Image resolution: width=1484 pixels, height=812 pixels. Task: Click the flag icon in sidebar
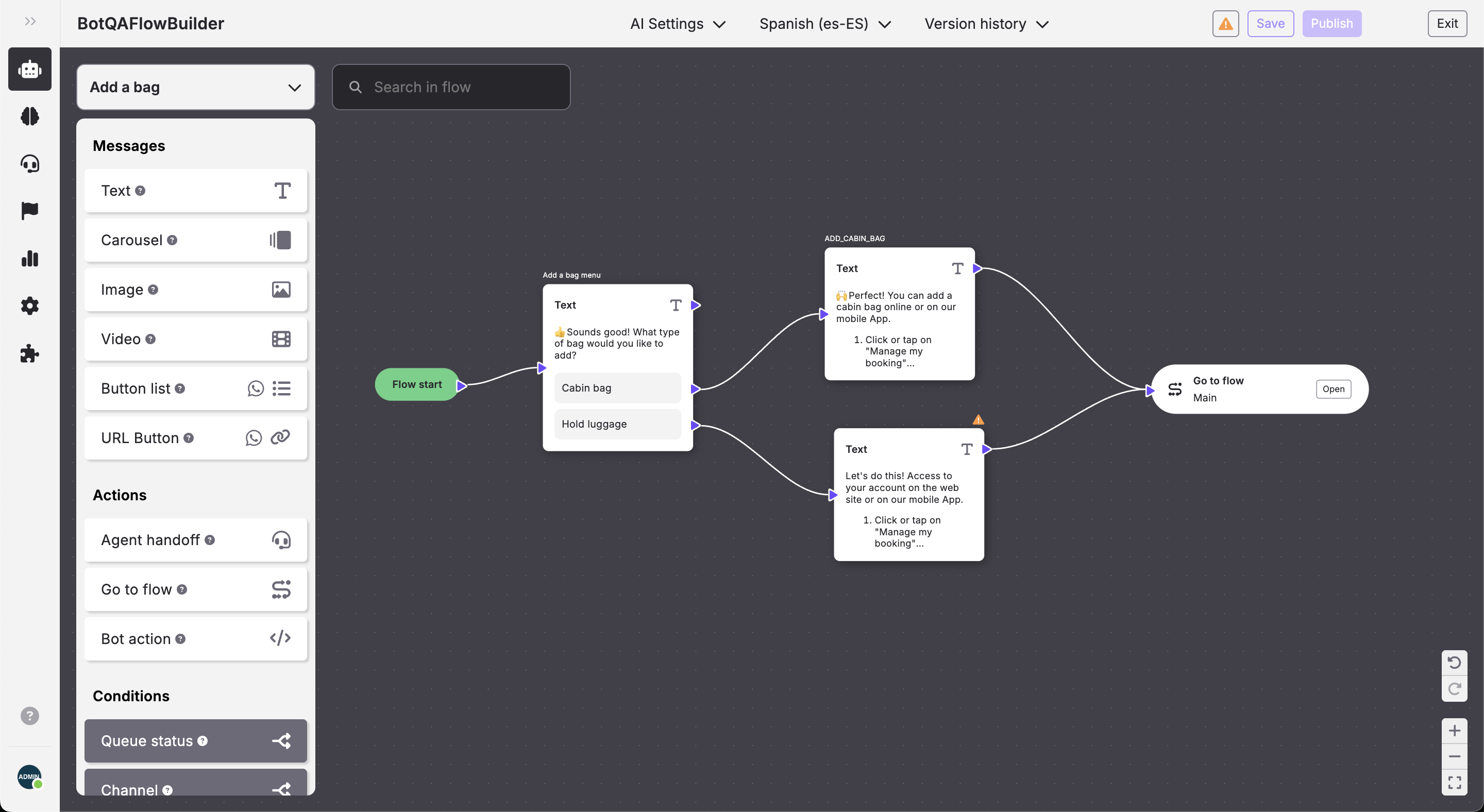click(x=29, y=211)
